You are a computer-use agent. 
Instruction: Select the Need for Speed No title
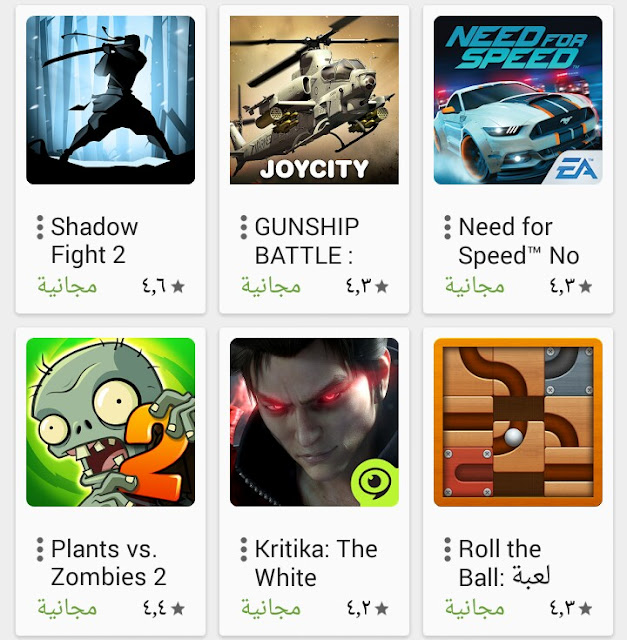[519, 241]
